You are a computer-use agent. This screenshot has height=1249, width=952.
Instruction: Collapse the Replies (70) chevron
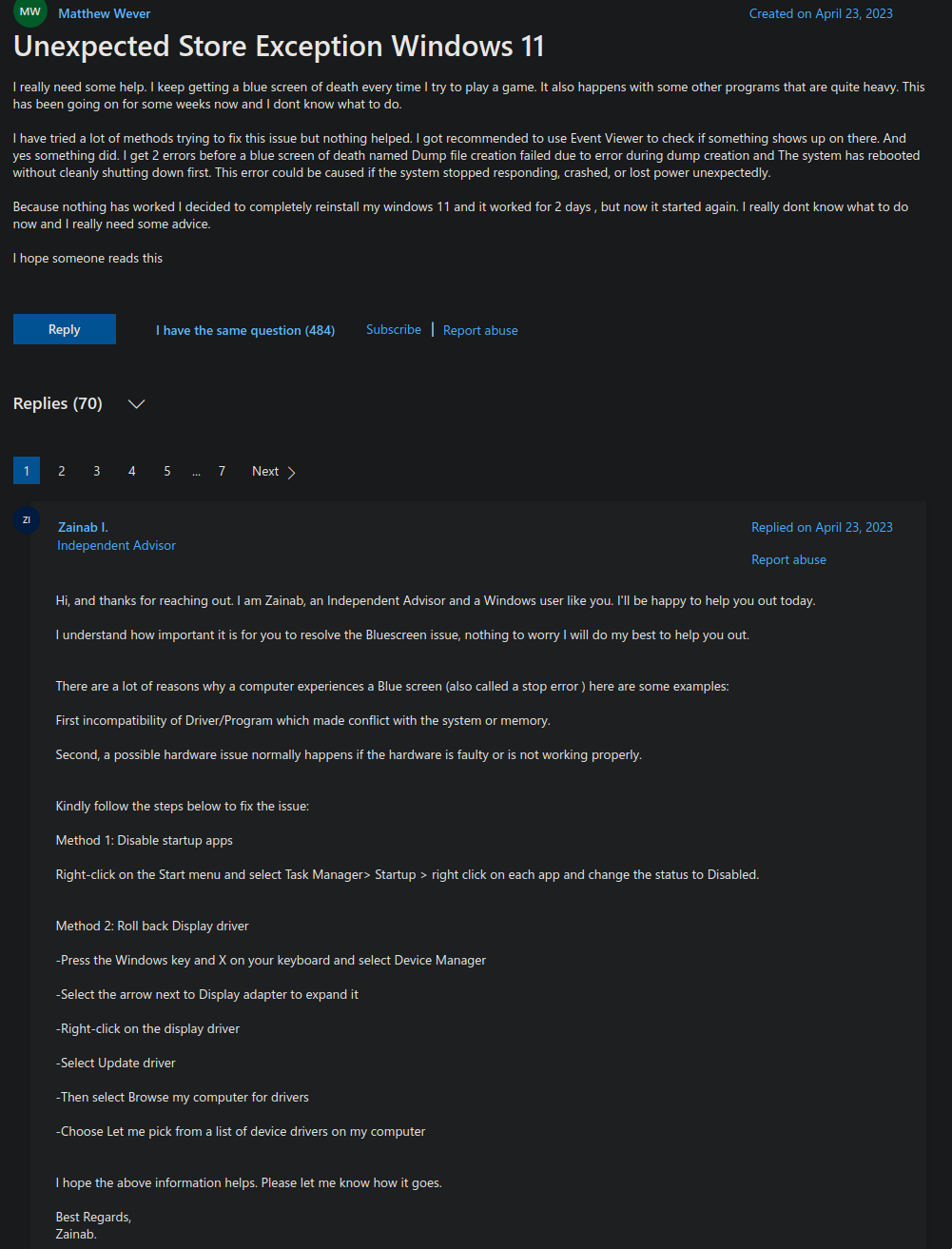[x=136, y=404]
